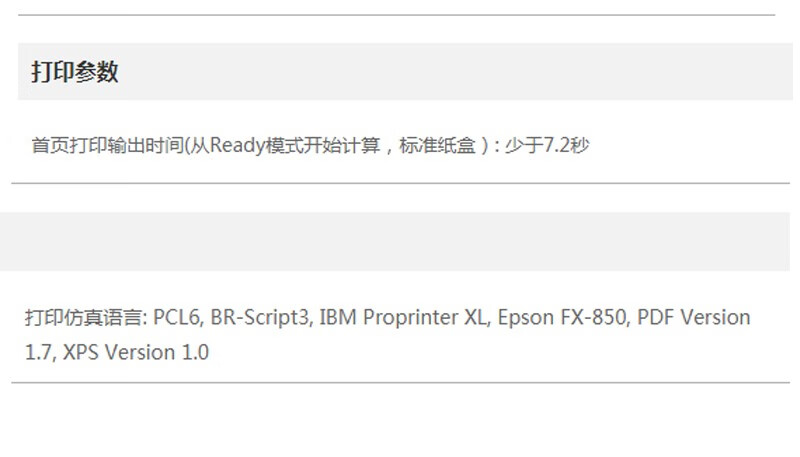Click the Epson FX-850 text
800x457 pixels.
coord(562,318)
